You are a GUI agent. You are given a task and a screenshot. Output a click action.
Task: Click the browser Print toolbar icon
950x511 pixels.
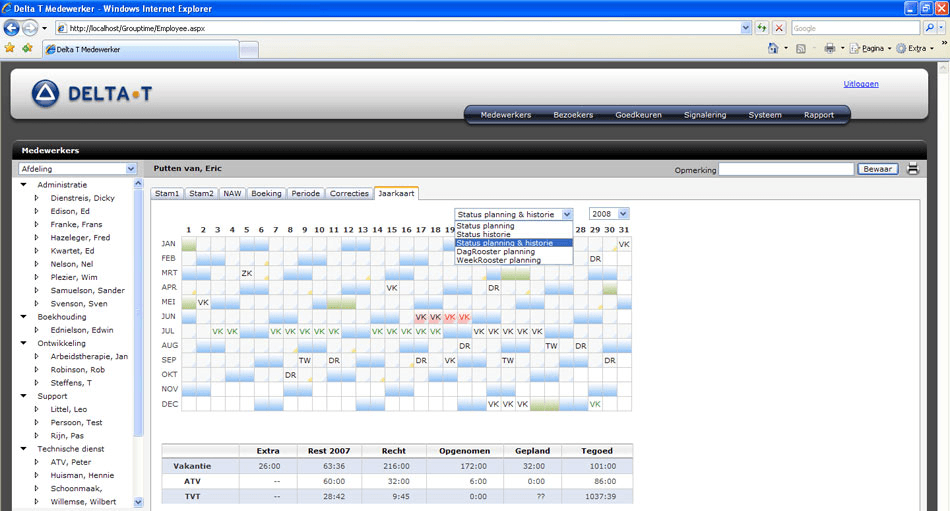(830, 48)
